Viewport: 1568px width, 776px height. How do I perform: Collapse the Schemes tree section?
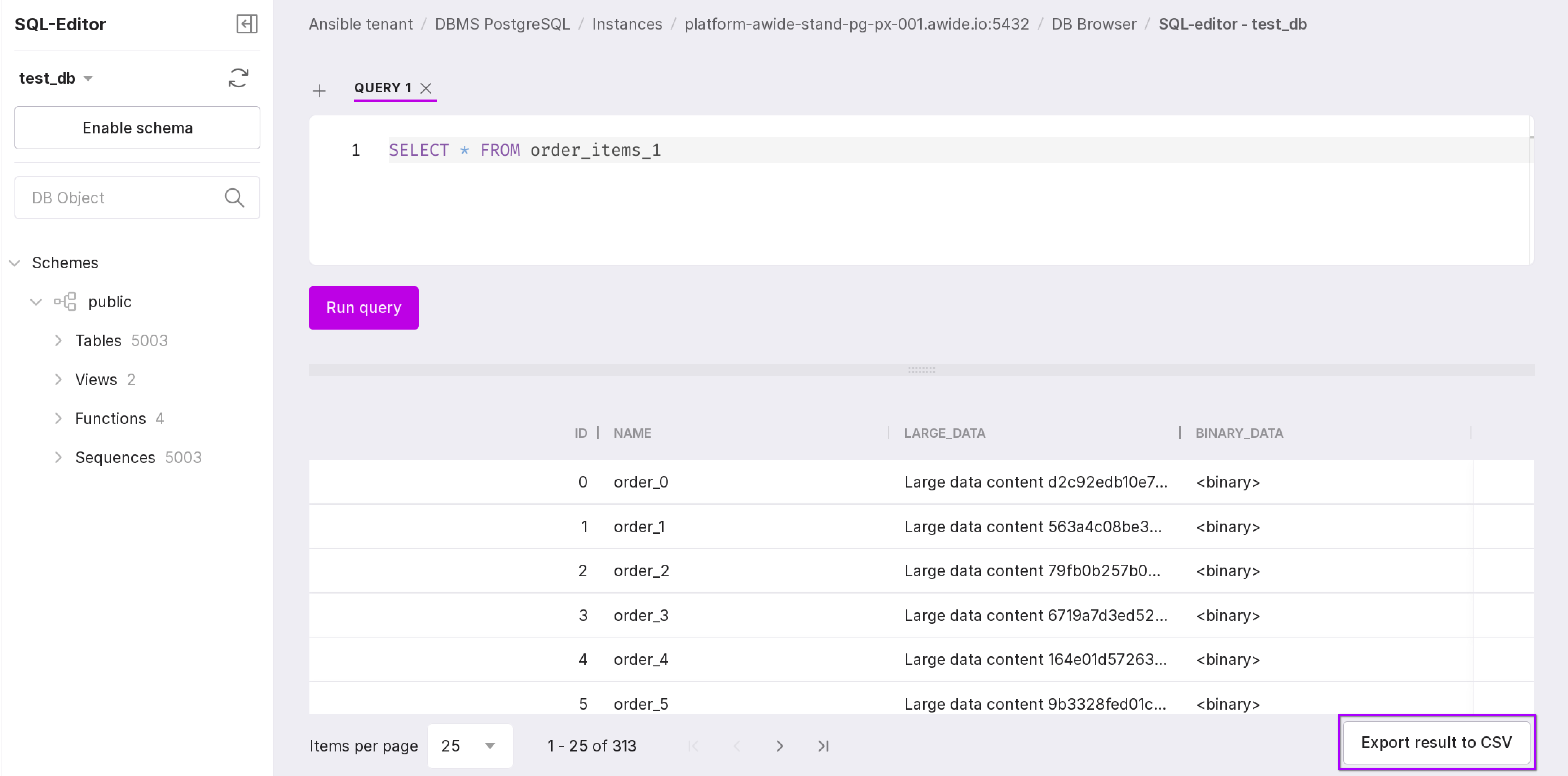coord(15,263)
